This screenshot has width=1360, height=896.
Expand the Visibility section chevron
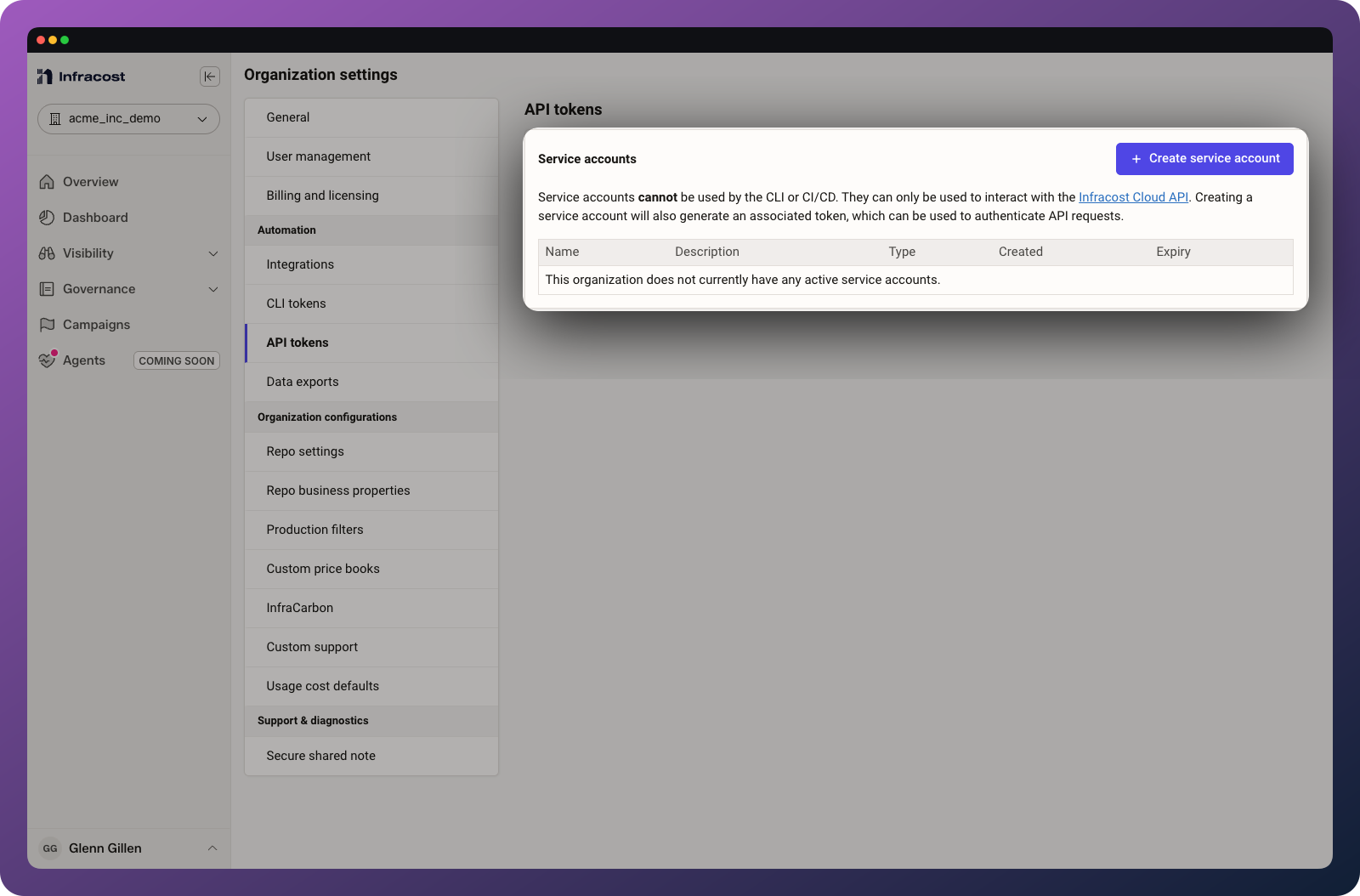pyautogui.click(x=213, y=253)
